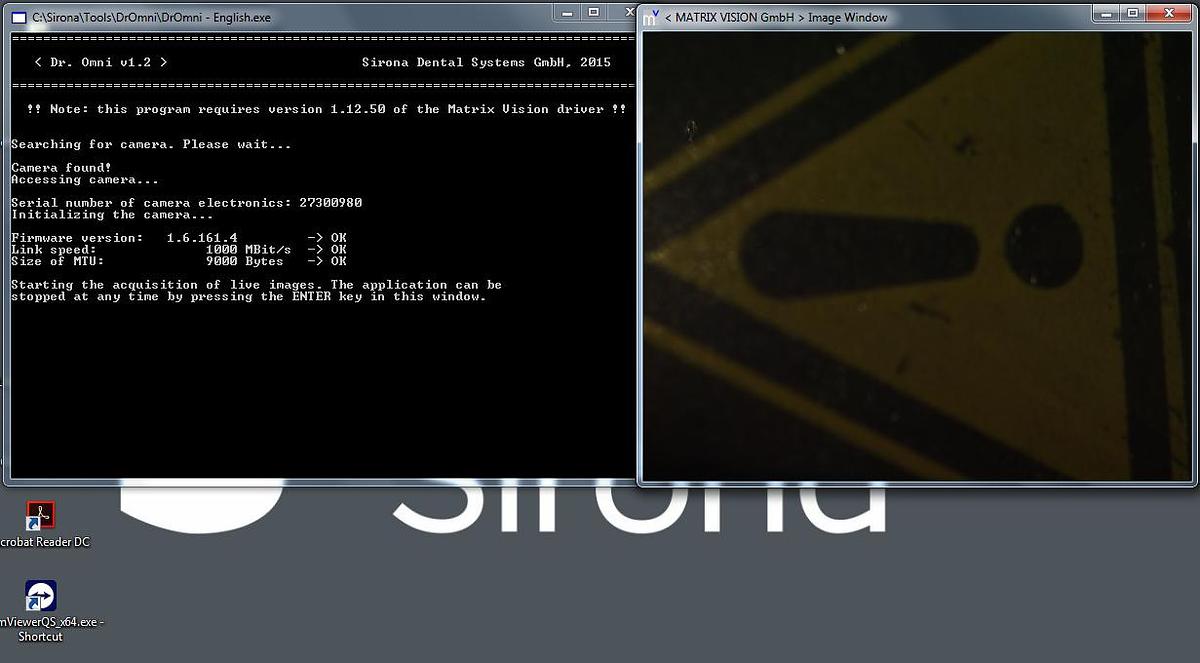This screenshot has width=1200, height=663.
Task: Click the Dr. Omni console window system icon
Action: pos(19,17)
